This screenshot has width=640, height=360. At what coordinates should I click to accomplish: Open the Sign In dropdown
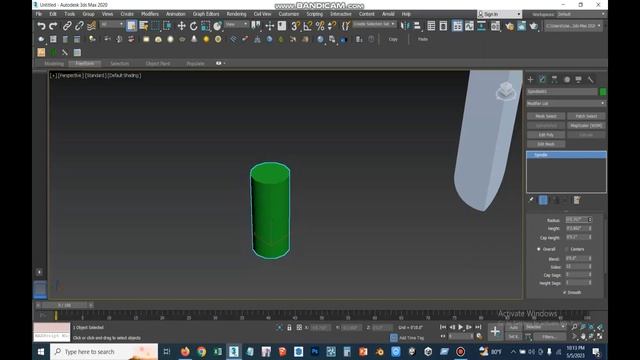500,14
